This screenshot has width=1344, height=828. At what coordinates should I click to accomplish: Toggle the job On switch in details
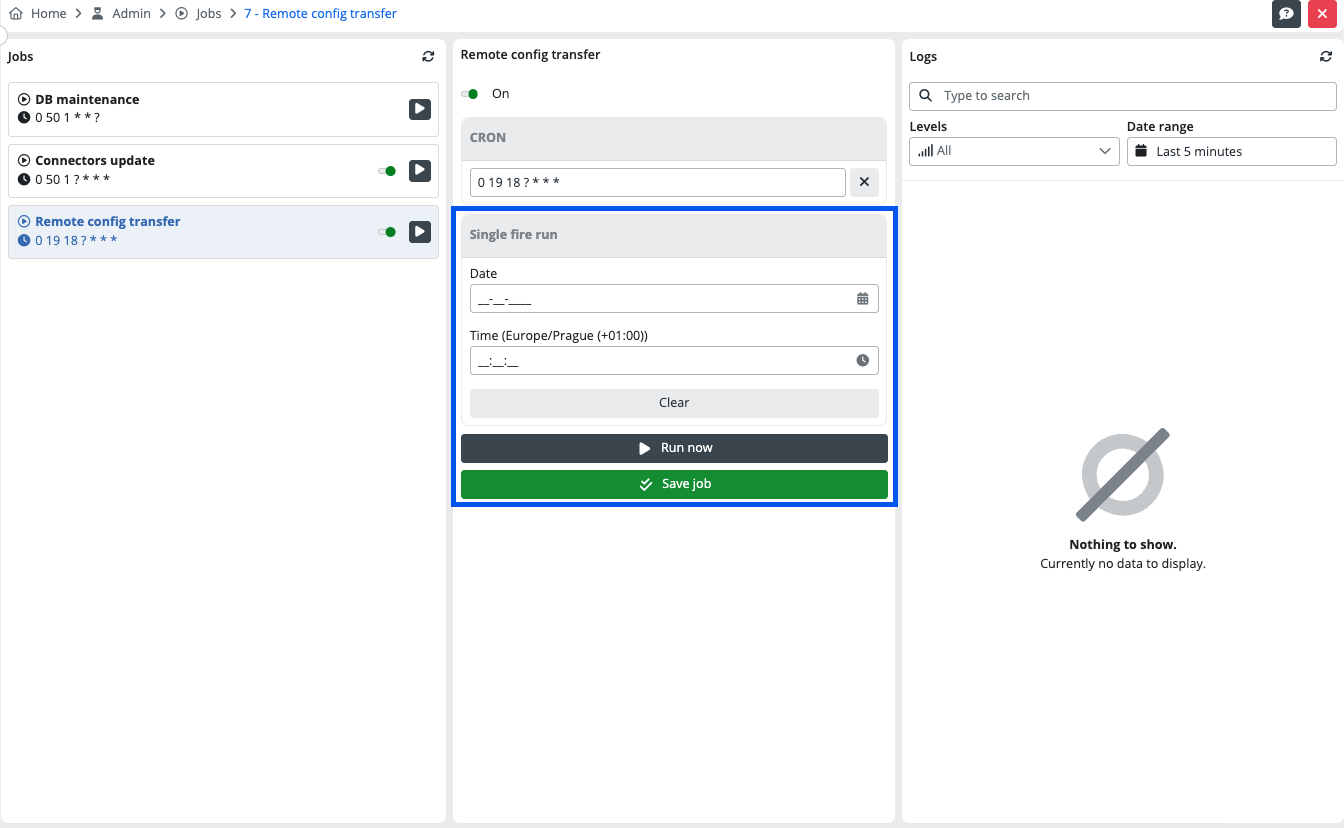pyautogui.click(x=470, y=94)
